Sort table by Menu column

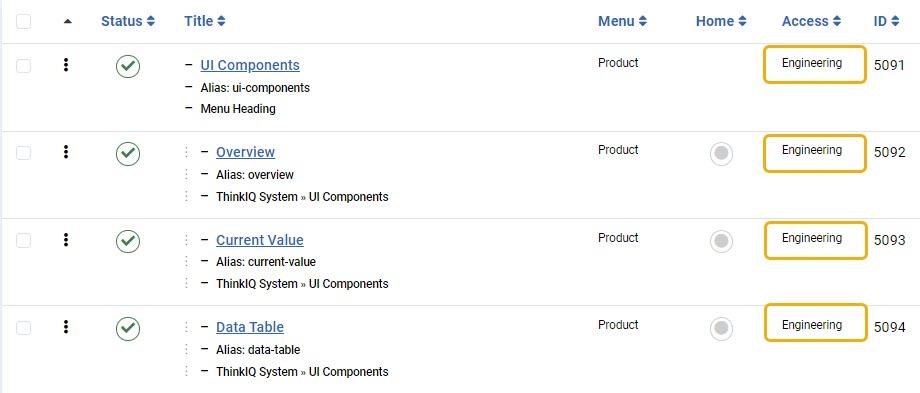623,21
